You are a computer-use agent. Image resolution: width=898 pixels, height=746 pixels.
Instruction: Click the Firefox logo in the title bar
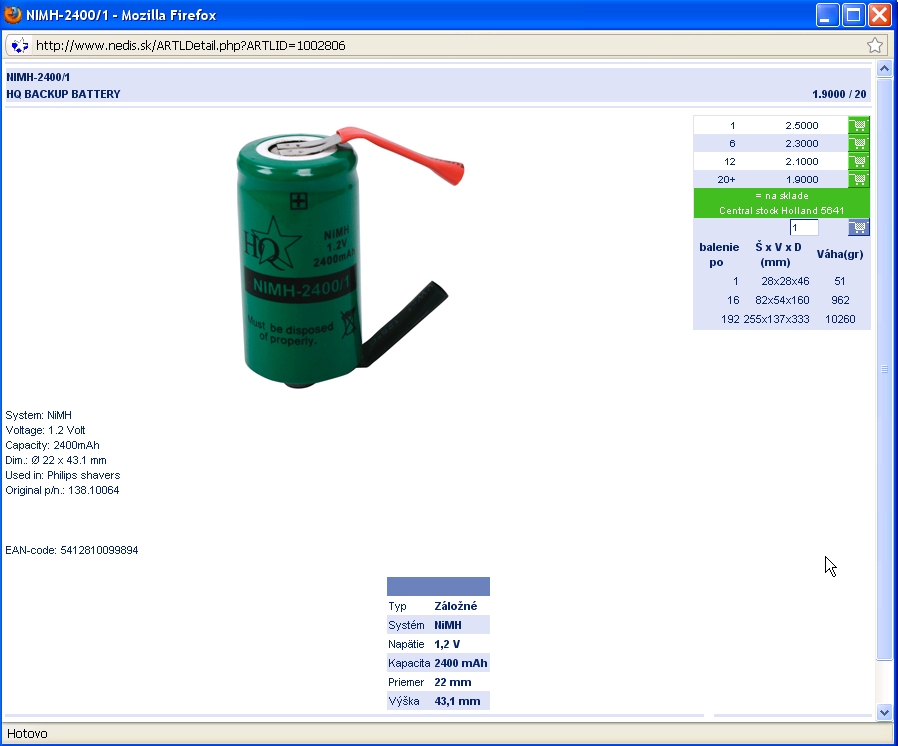click(13, 14)
